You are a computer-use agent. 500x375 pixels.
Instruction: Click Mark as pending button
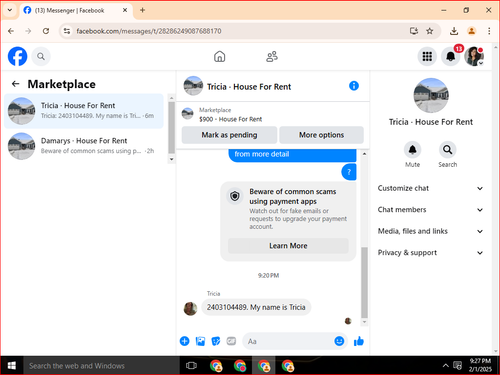coord(229,135)
